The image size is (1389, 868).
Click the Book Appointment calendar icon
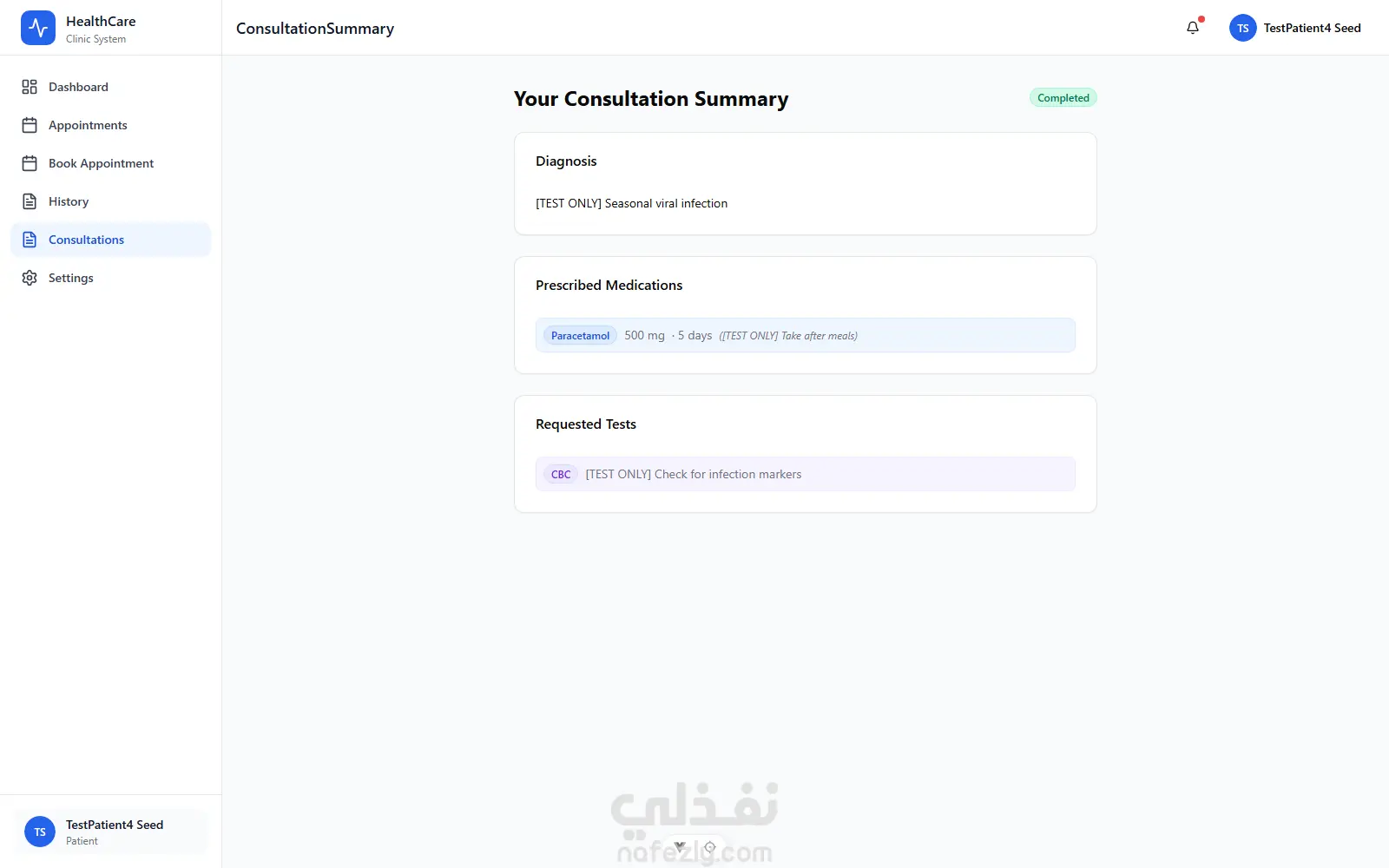[30, 163]
